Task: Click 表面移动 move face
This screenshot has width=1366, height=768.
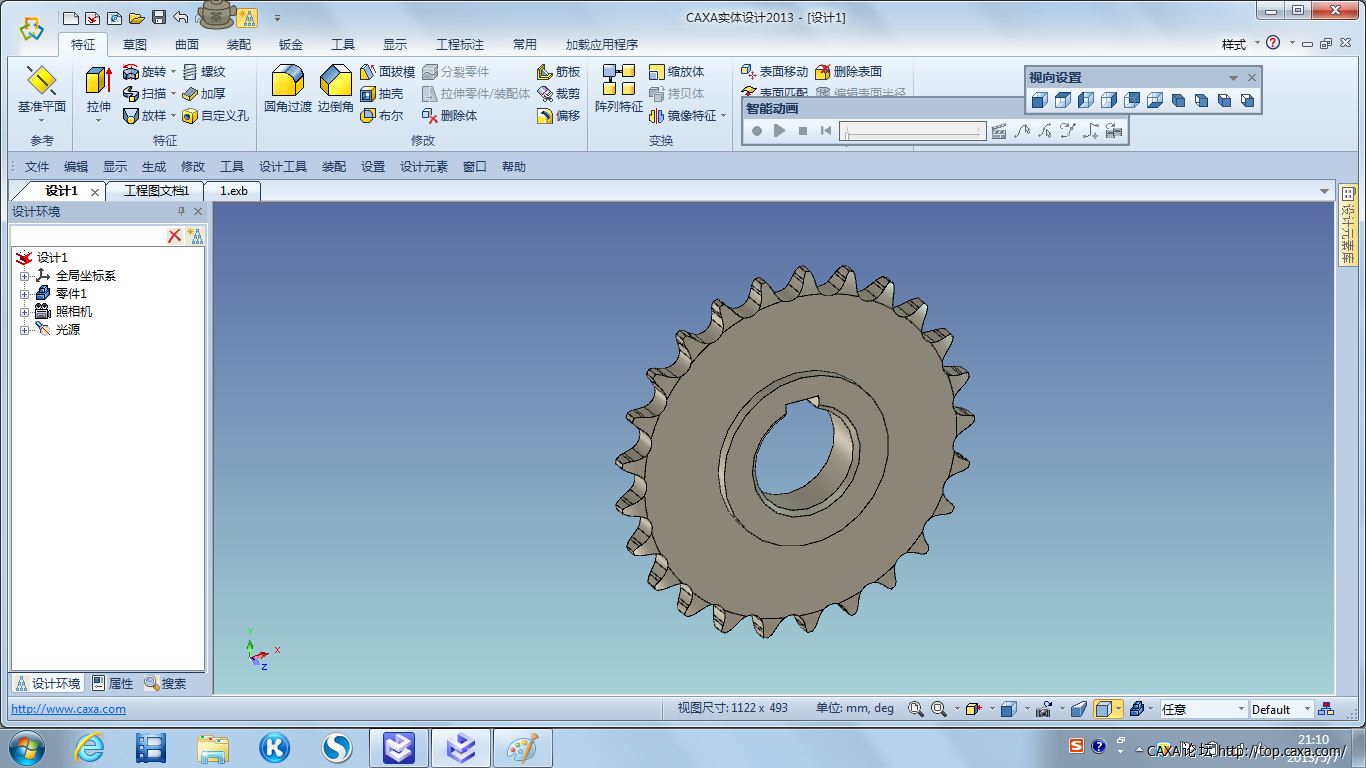Action: (x=774, y=72)
